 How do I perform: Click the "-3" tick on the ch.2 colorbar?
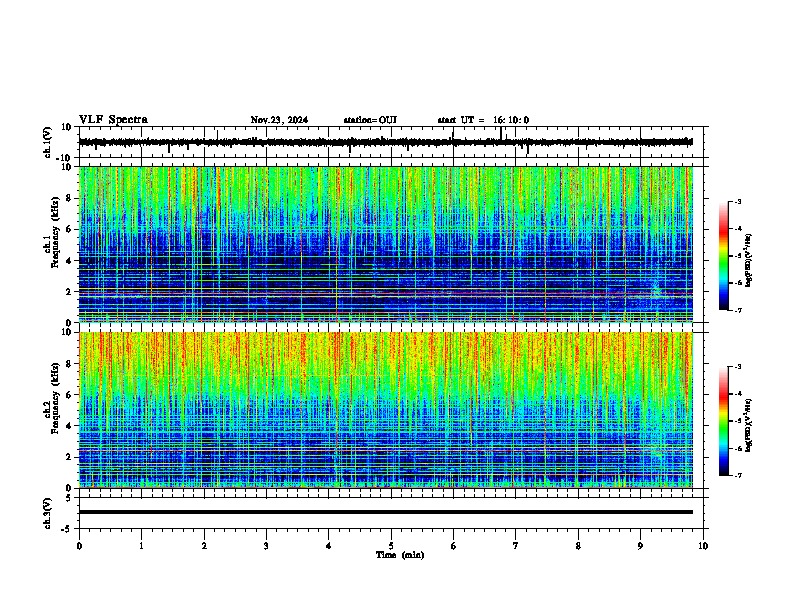coord(737,367)
